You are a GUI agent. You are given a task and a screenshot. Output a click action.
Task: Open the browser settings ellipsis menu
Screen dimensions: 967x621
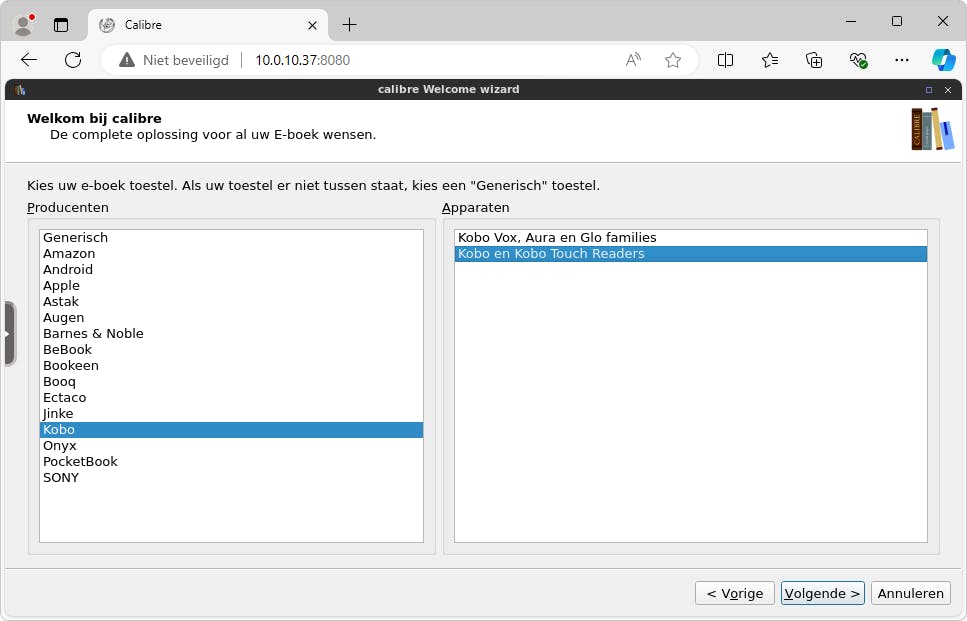click(x=902, y=60)
